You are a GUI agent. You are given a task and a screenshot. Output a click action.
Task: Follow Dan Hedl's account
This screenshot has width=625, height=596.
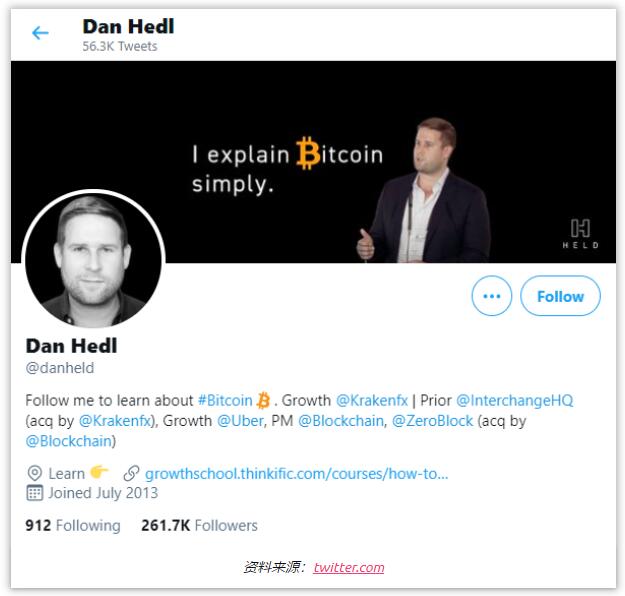click(560, 296)
